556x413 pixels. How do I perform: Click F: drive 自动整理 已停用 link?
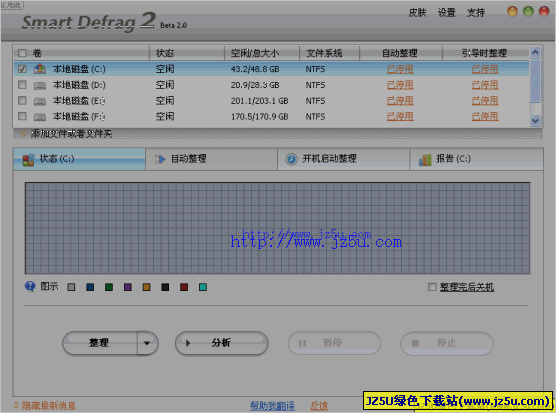400,116
